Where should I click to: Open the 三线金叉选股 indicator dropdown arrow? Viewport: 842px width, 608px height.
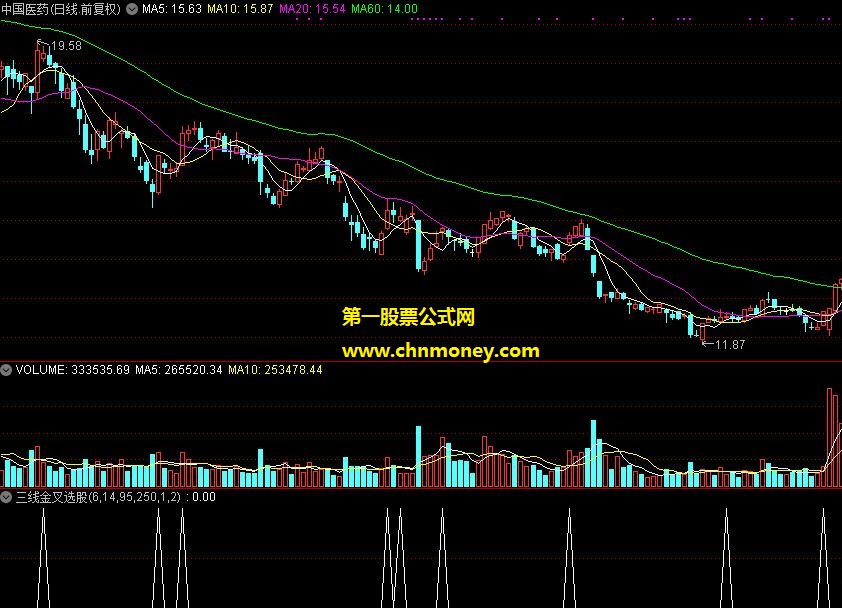click(x=6, y=497)
